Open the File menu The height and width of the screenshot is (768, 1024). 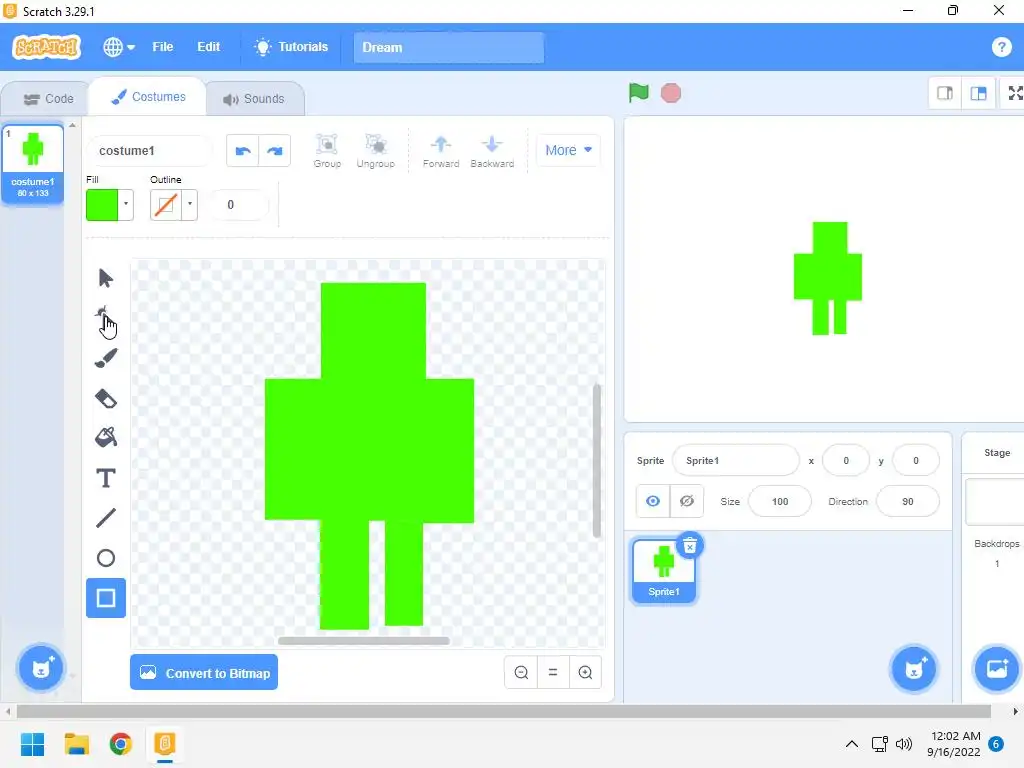tap(163, 47)
